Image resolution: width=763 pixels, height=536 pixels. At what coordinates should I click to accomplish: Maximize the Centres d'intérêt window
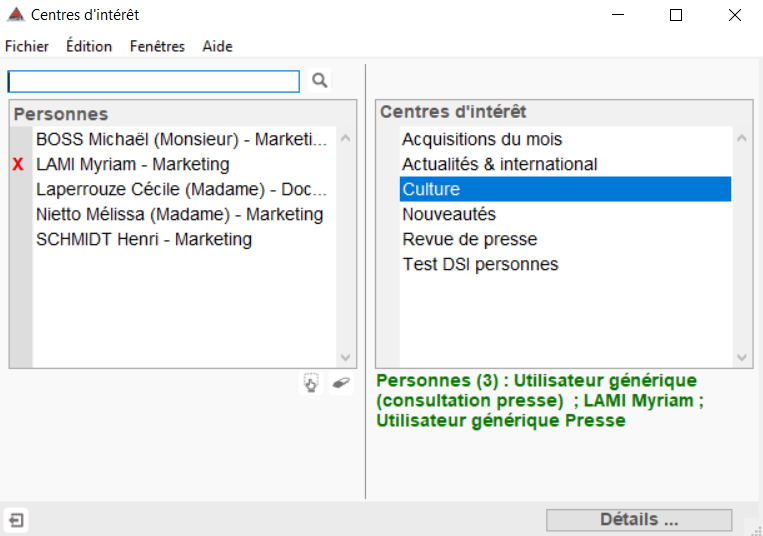[x=676, y=15]
